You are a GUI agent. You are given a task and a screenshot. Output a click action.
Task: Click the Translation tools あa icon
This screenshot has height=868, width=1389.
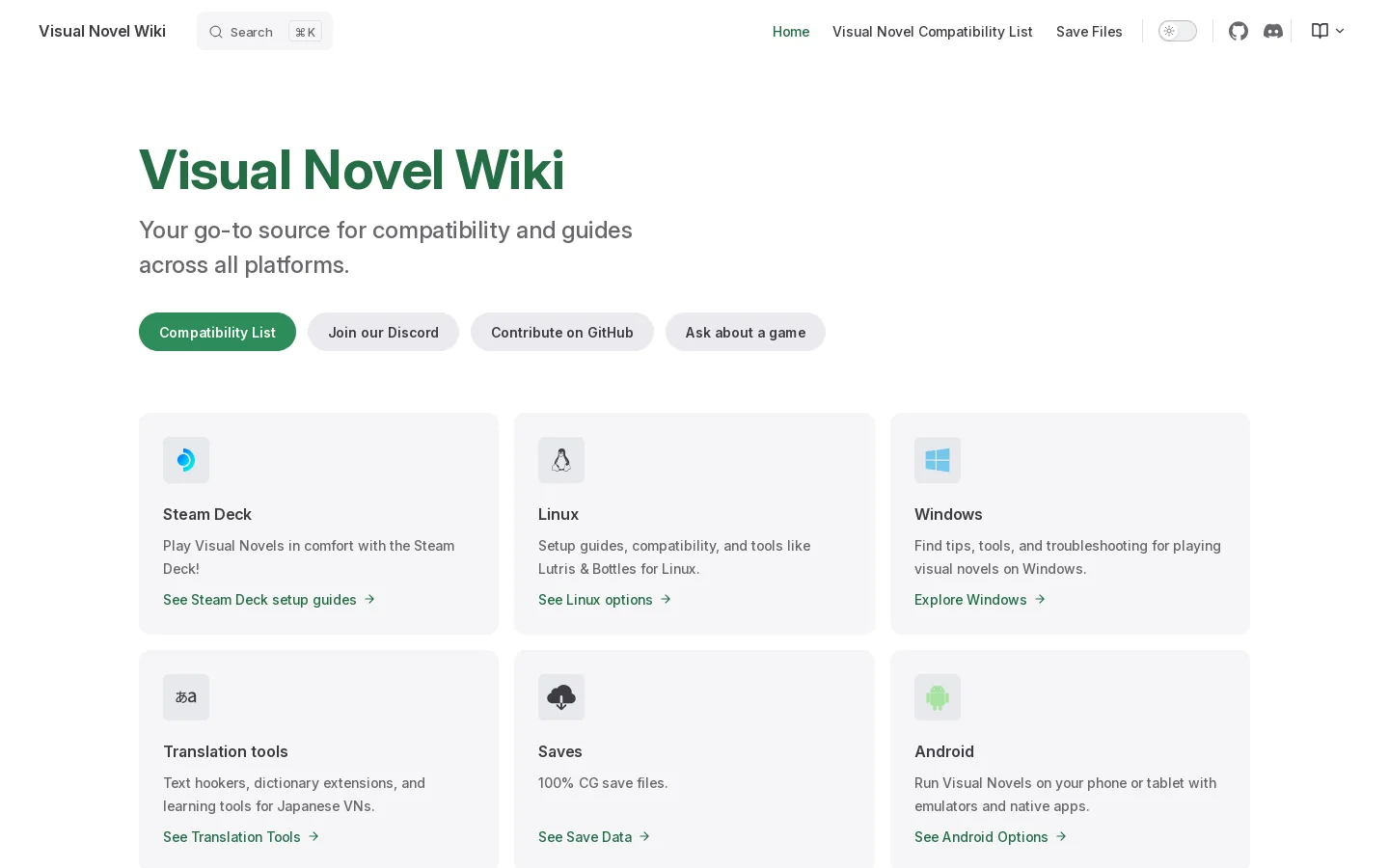[x=186, y=697]
